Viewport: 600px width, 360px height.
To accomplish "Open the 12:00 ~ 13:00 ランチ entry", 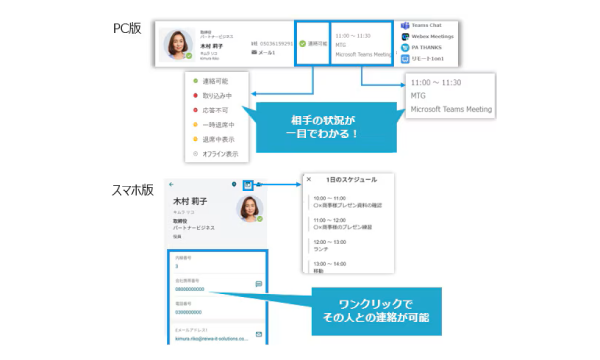I will click(x=330, y=246).
